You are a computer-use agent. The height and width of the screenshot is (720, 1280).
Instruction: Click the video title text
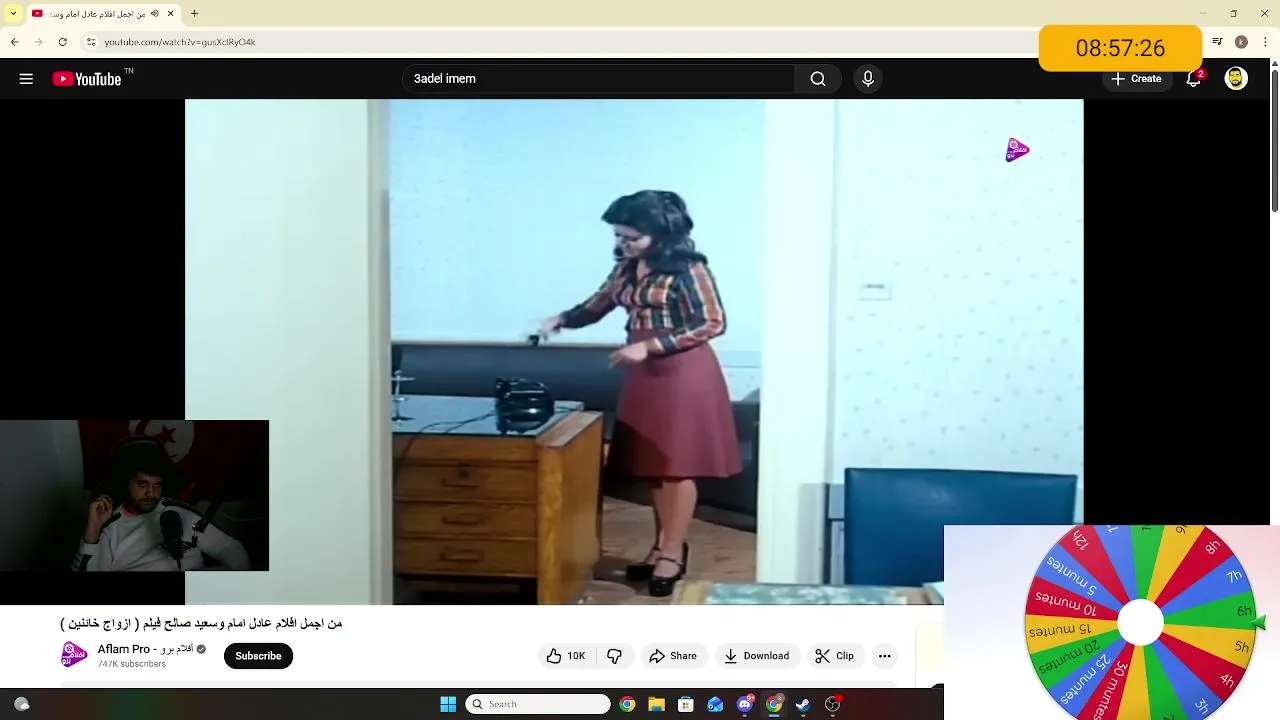pyautogui.click(x=201, y=623)
